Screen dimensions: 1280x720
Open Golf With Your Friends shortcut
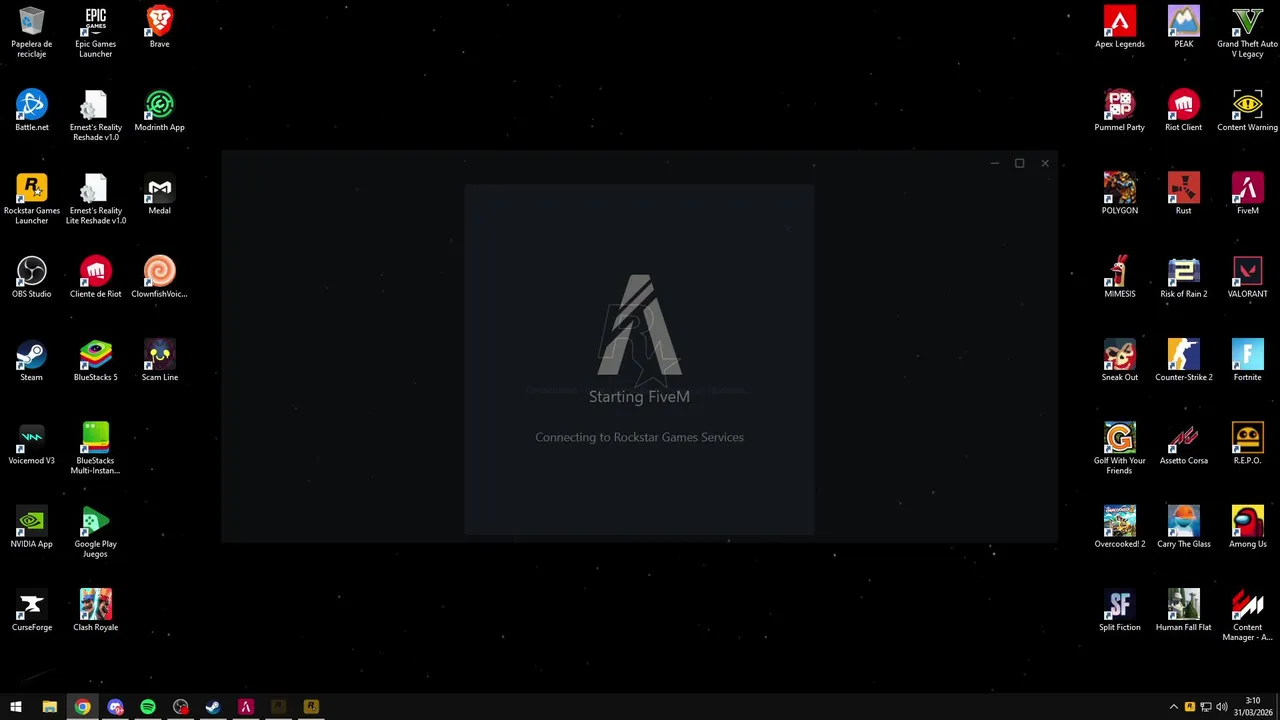point(1120,448)
